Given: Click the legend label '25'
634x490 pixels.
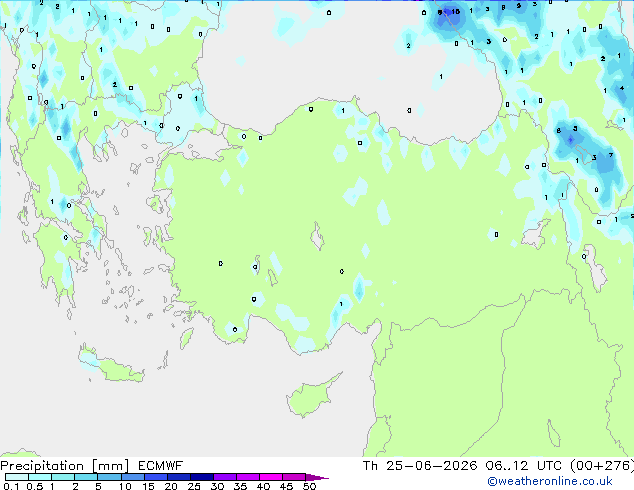Looking at the screenshot, I should (x=194, y=486).
